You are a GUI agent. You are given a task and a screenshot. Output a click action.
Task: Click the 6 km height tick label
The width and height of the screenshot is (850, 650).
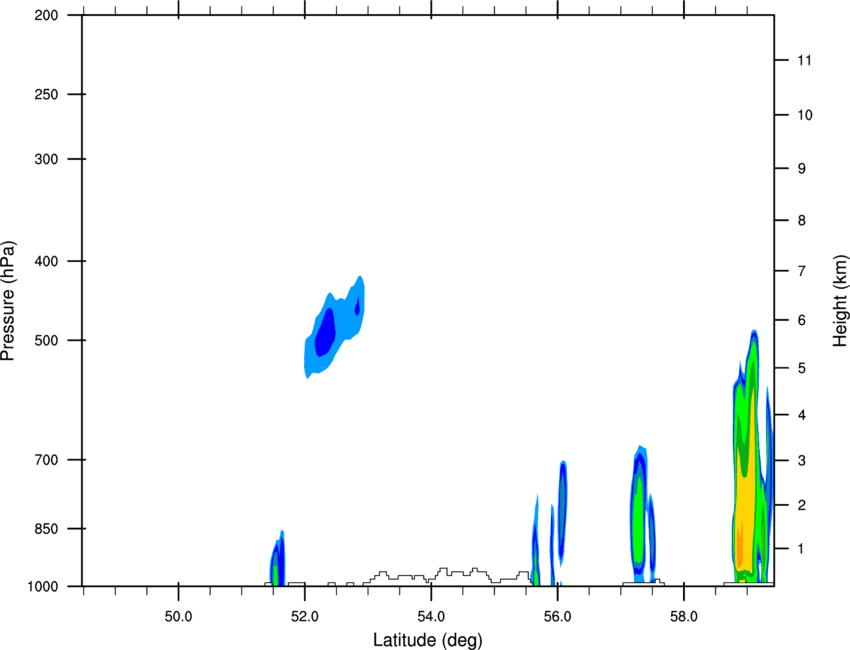point(801,320)
